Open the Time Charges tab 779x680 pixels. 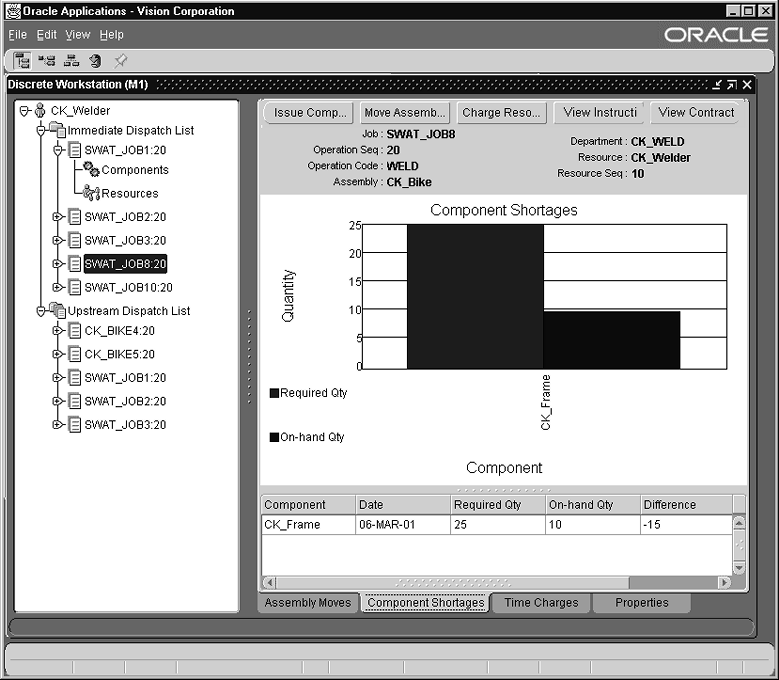541,603
